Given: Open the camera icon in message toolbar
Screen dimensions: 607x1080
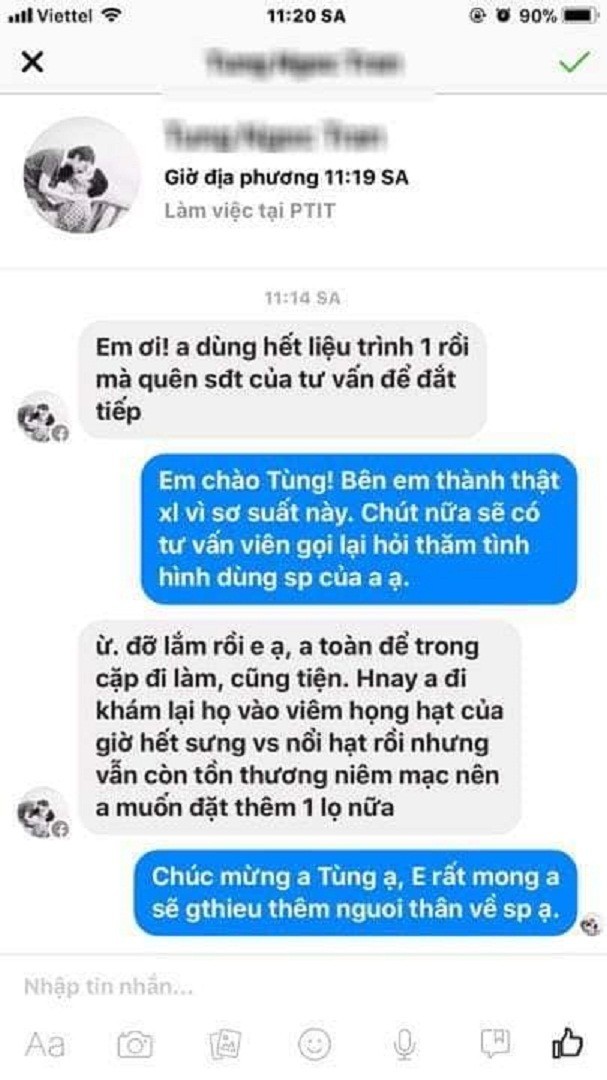Looking at the screenshot, I should click(x=134, y=1044).
